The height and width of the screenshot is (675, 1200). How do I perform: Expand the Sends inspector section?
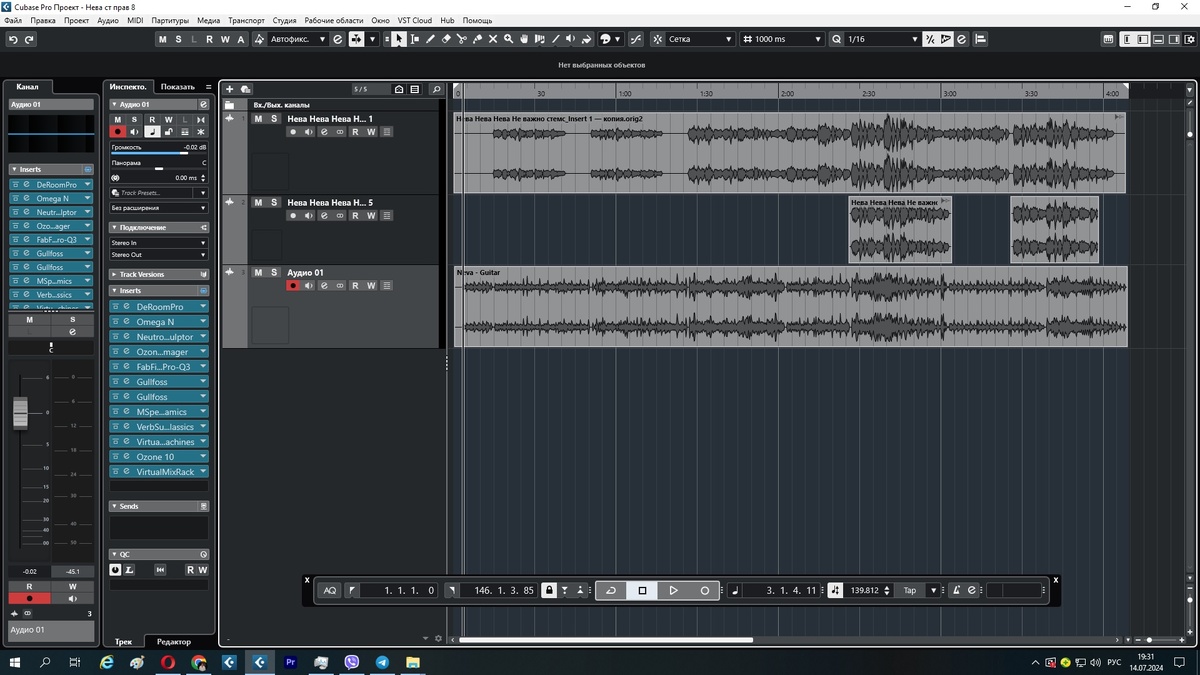(x=158, y=506)
